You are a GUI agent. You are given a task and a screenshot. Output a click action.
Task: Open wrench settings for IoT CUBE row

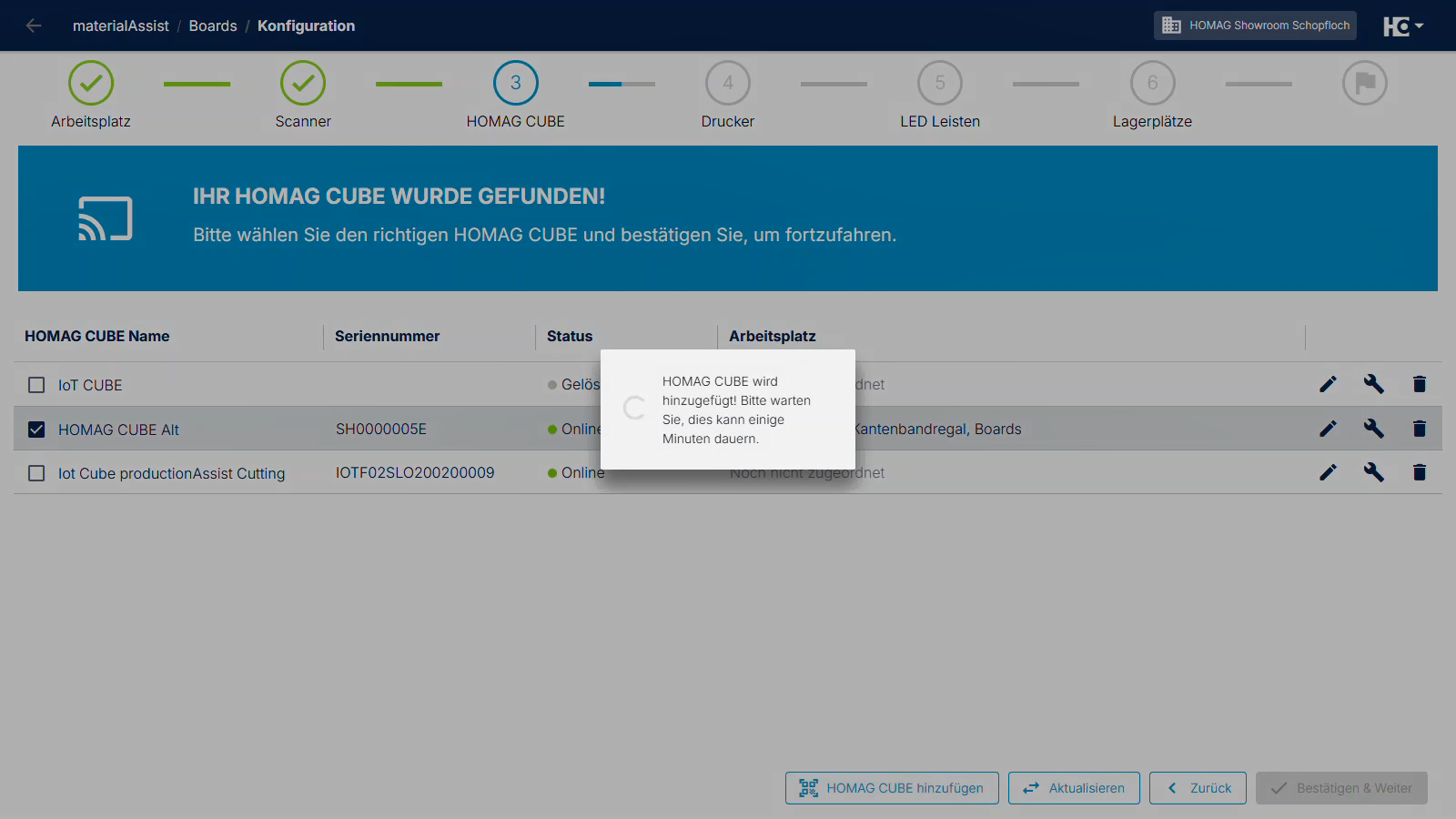pos(1373,384)
